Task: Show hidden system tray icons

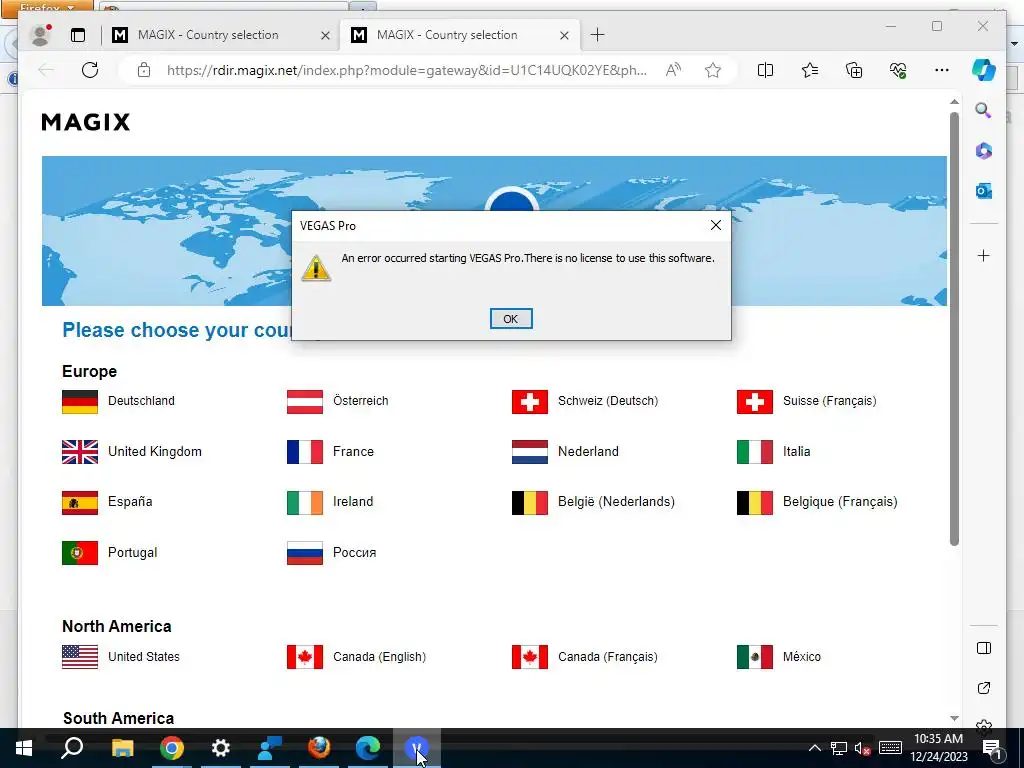Action: [x=814, y=748]
